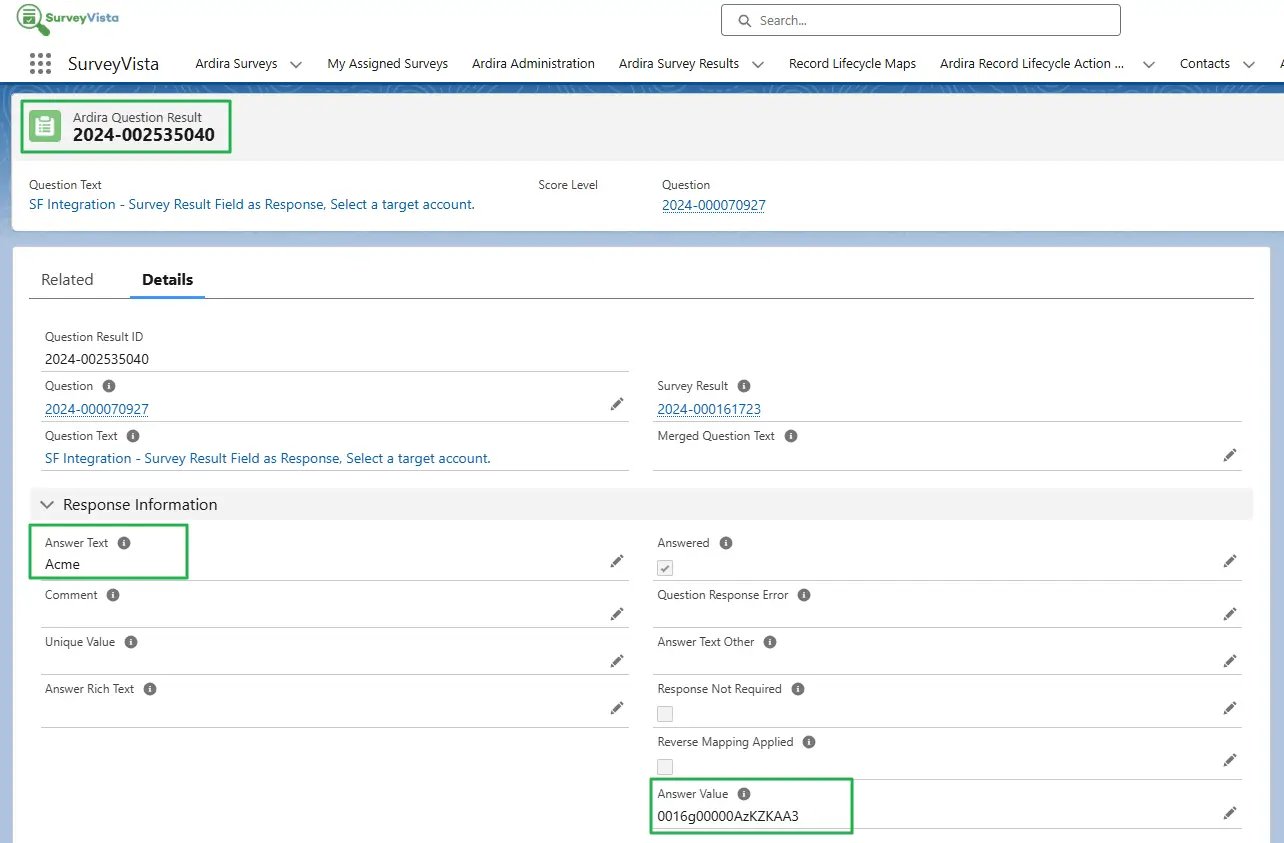Click the Ardira Question Result record icon
The width and height of the screenshot is (1284, 843).
pos(45,126)
